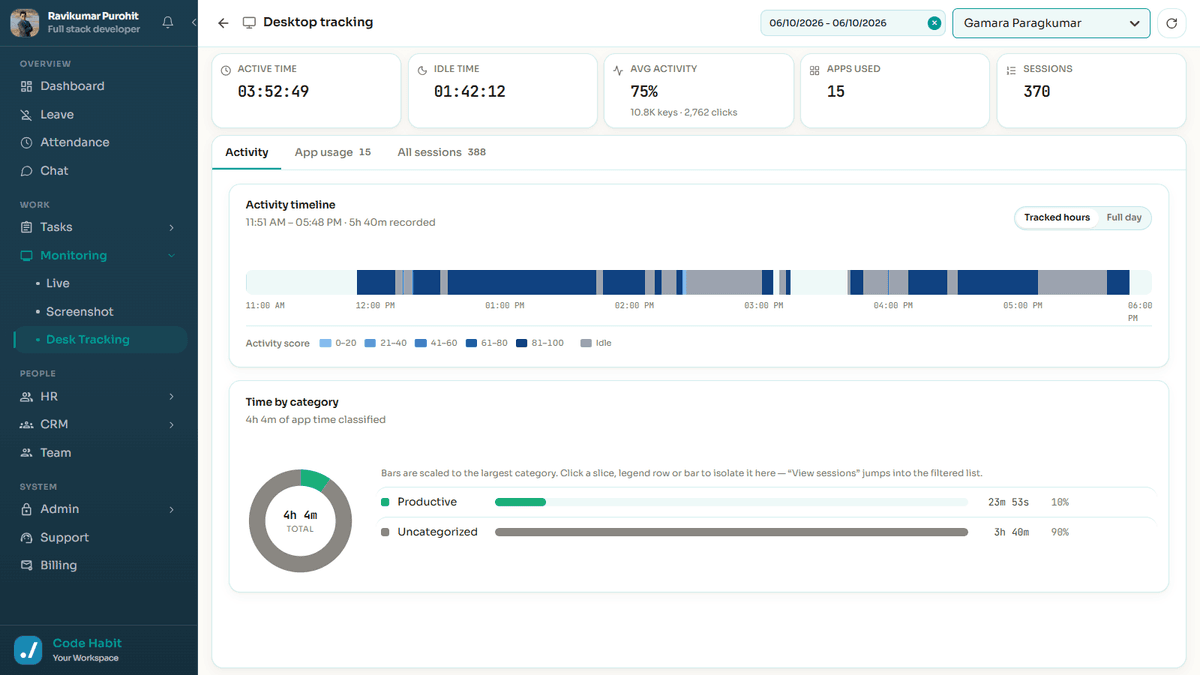
Task: Click the Idle Time moon icon
Action: pos(424,70)
